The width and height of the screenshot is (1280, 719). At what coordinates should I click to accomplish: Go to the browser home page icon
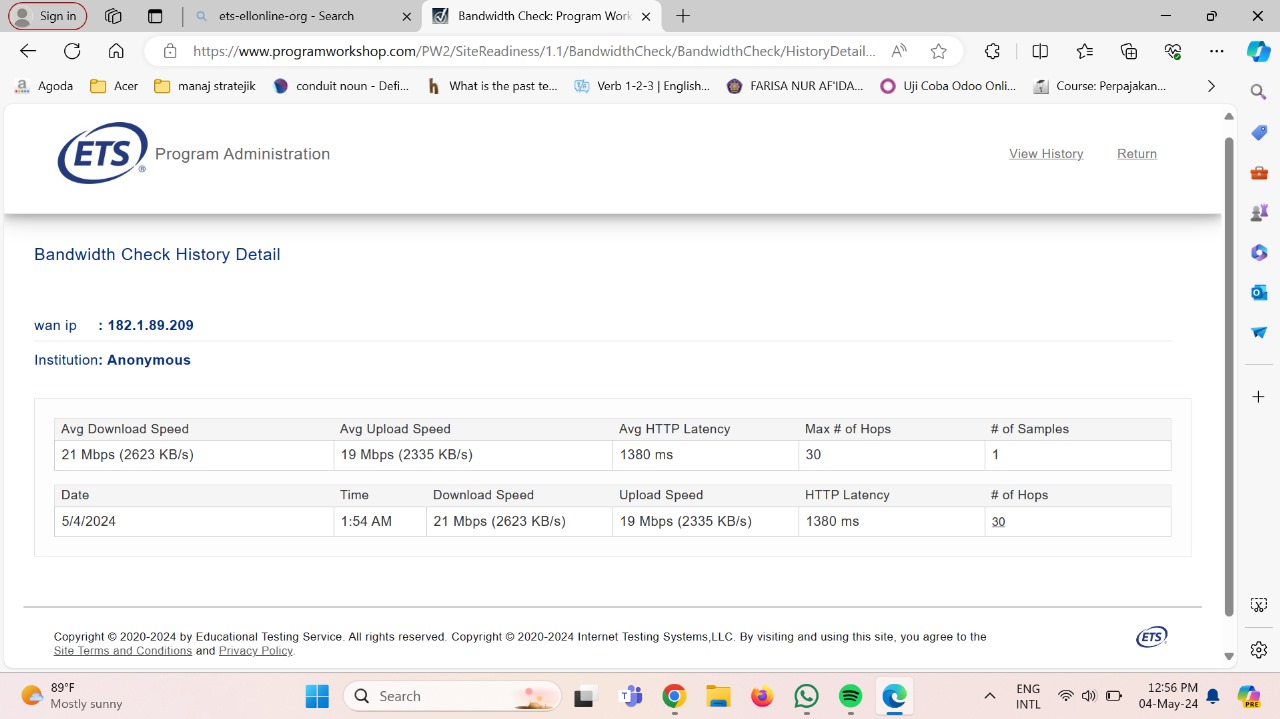[116, 51]
